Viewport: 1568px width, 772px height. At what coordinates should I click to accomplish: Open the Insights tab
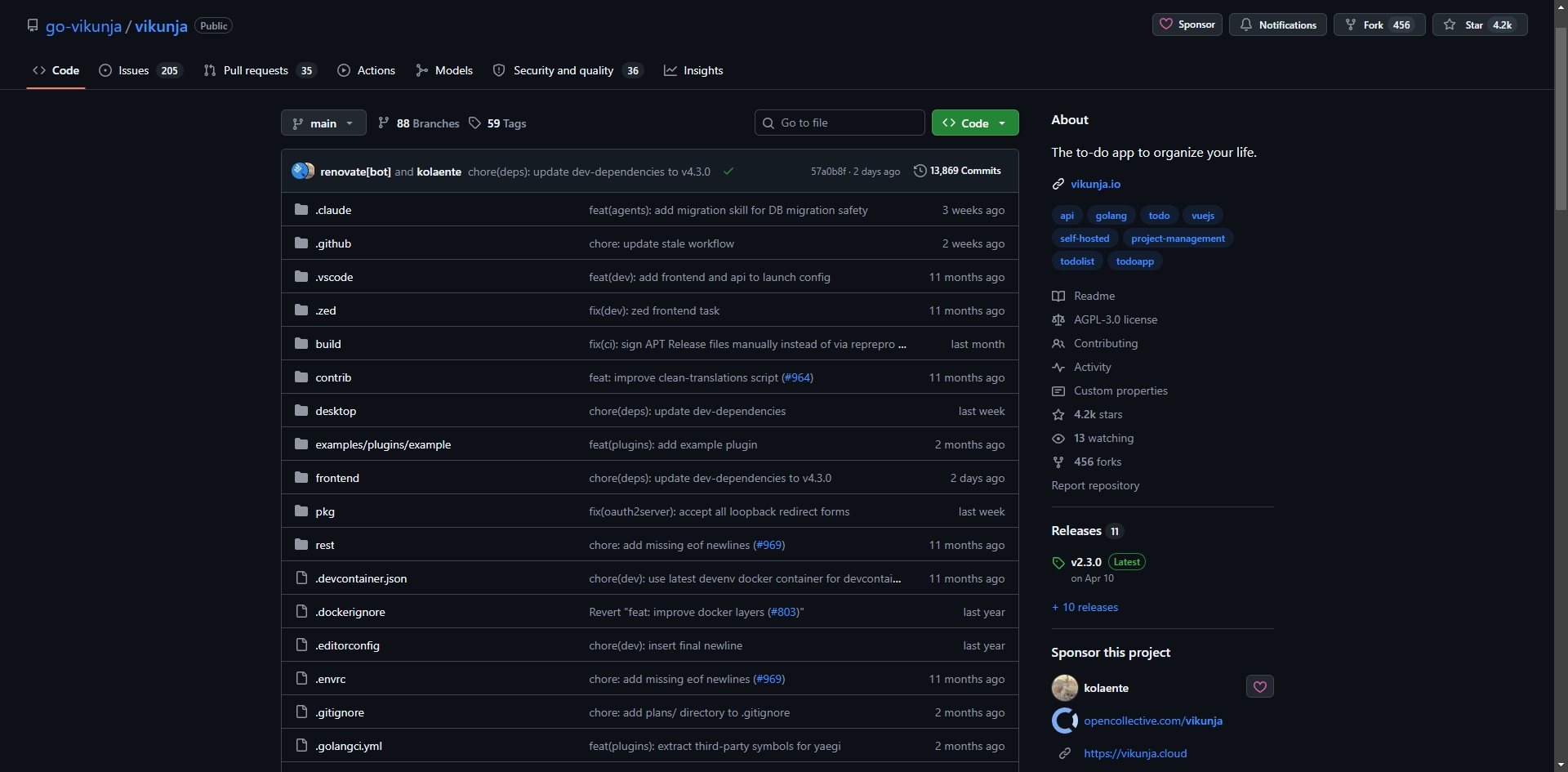[x=693, y=70]
